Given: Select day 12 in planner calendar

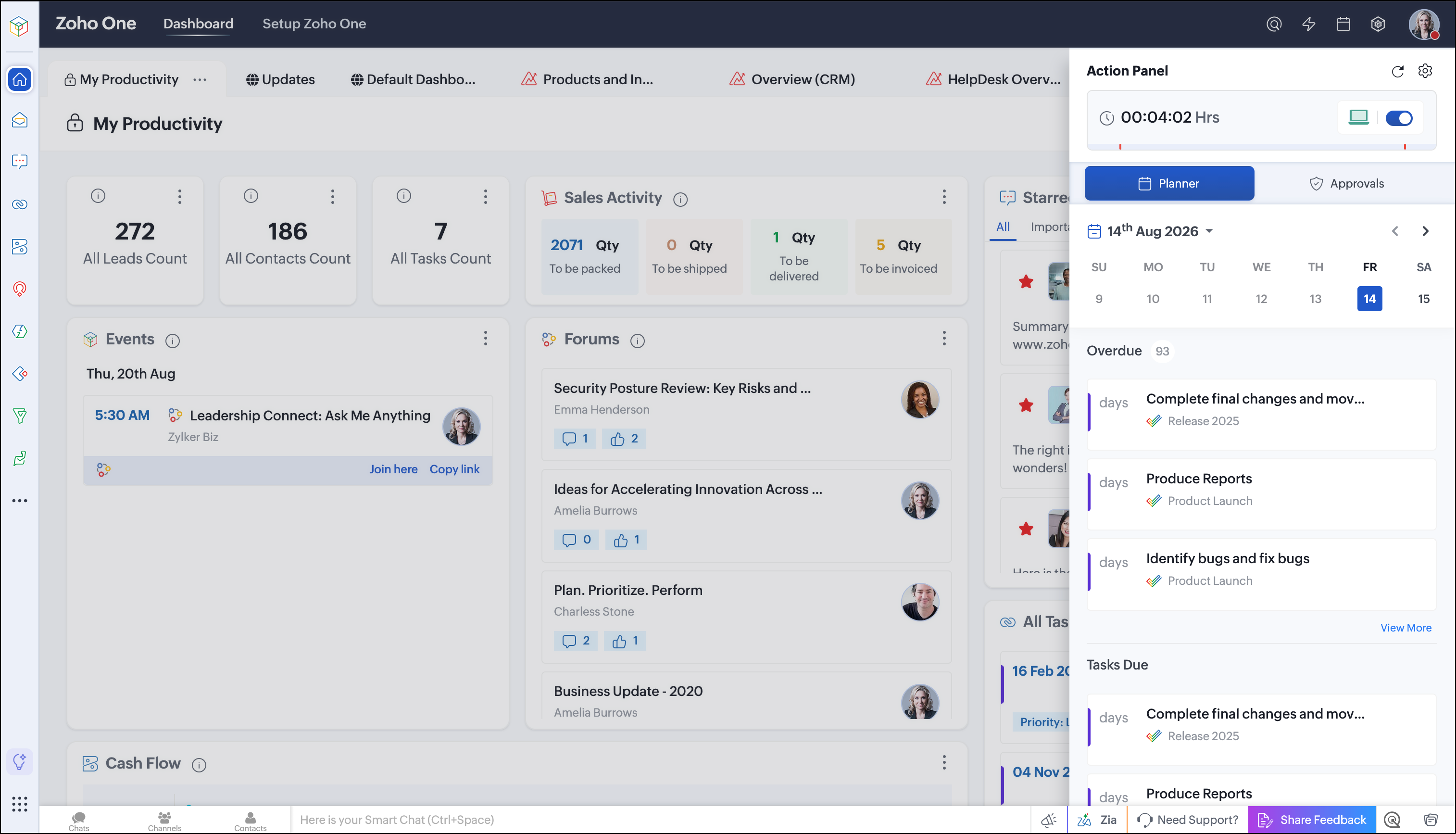Looking at the screenshot, I should click(1261, 298).
